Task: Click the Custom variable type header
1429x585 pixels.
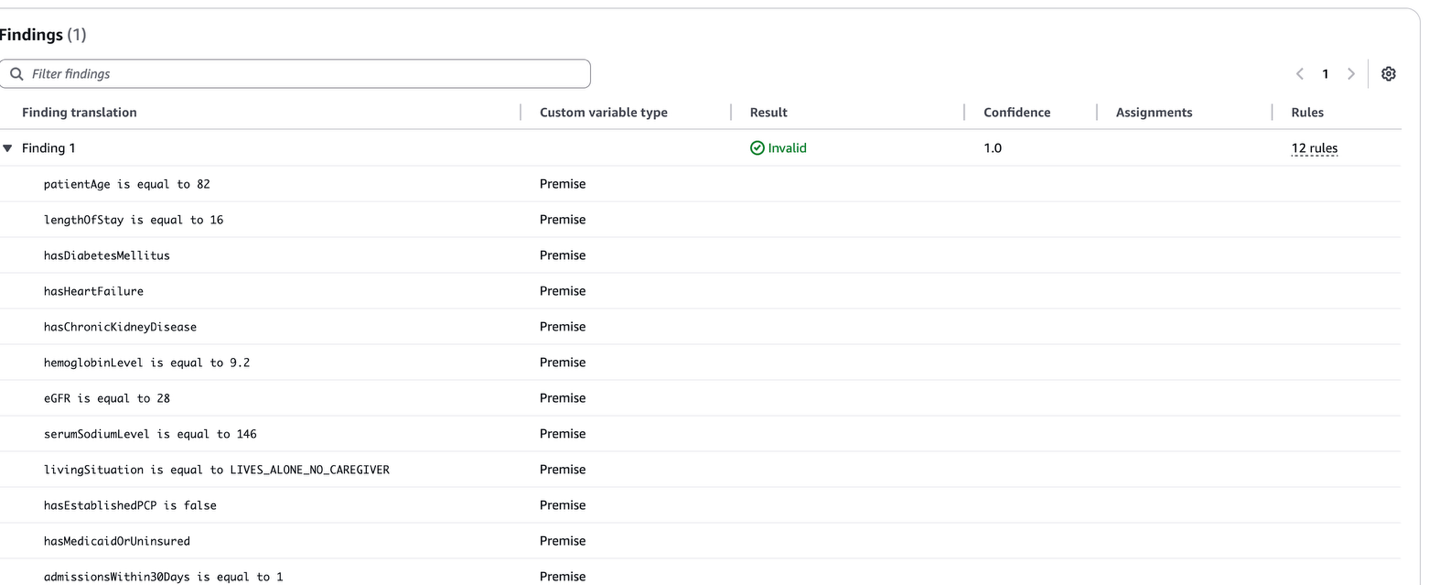Action: tap(603, 112)
